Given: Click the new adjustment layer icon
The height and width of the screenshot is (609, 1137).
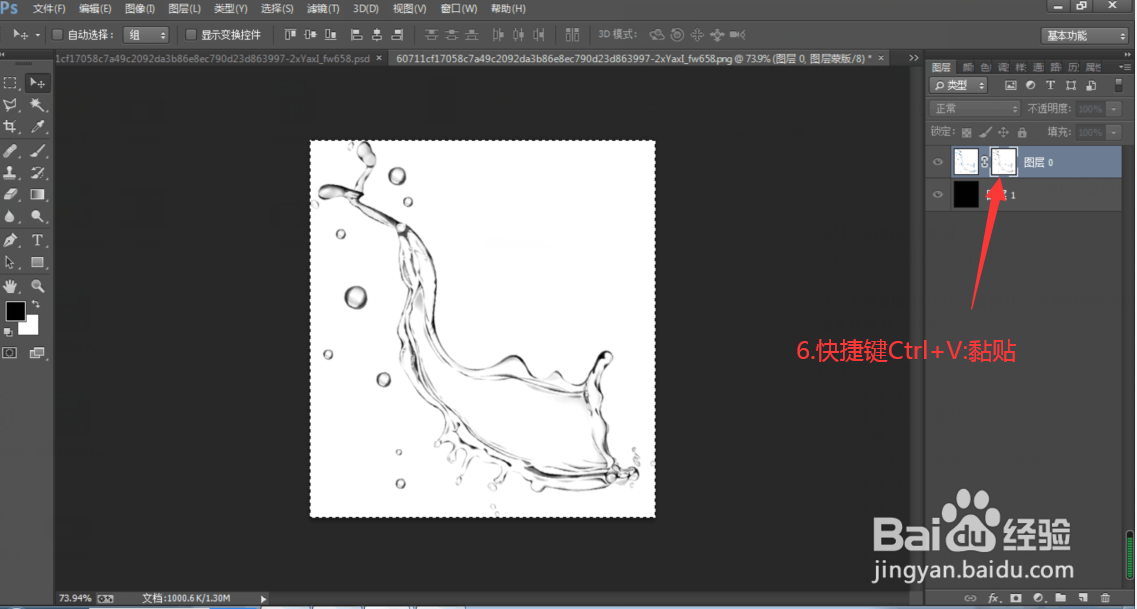Looking at the screenshot, I should [x=1038, y=598].
